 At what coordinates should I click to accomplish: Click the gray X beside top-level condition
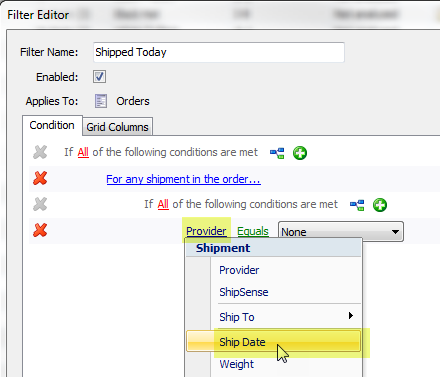(x=40, y=152)
